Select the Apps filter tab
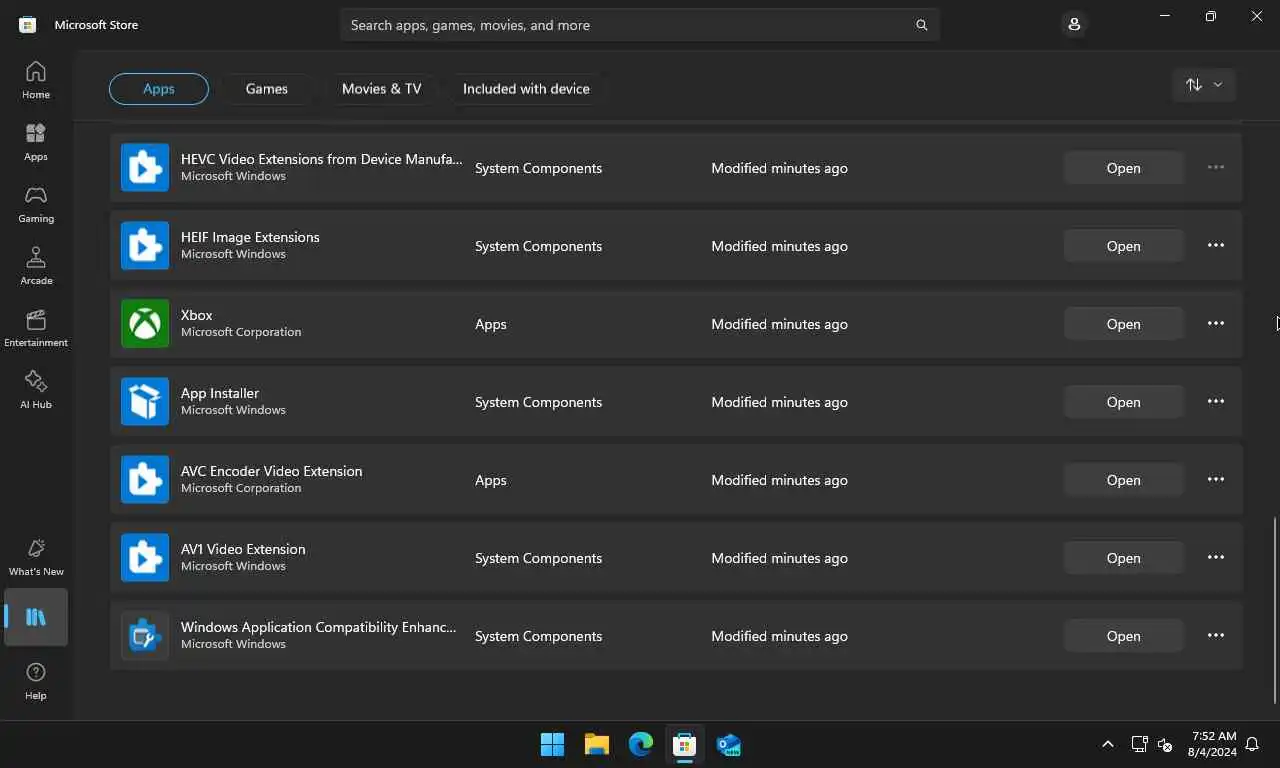Viewport: 1280px width, 768px height. point(159,89)
